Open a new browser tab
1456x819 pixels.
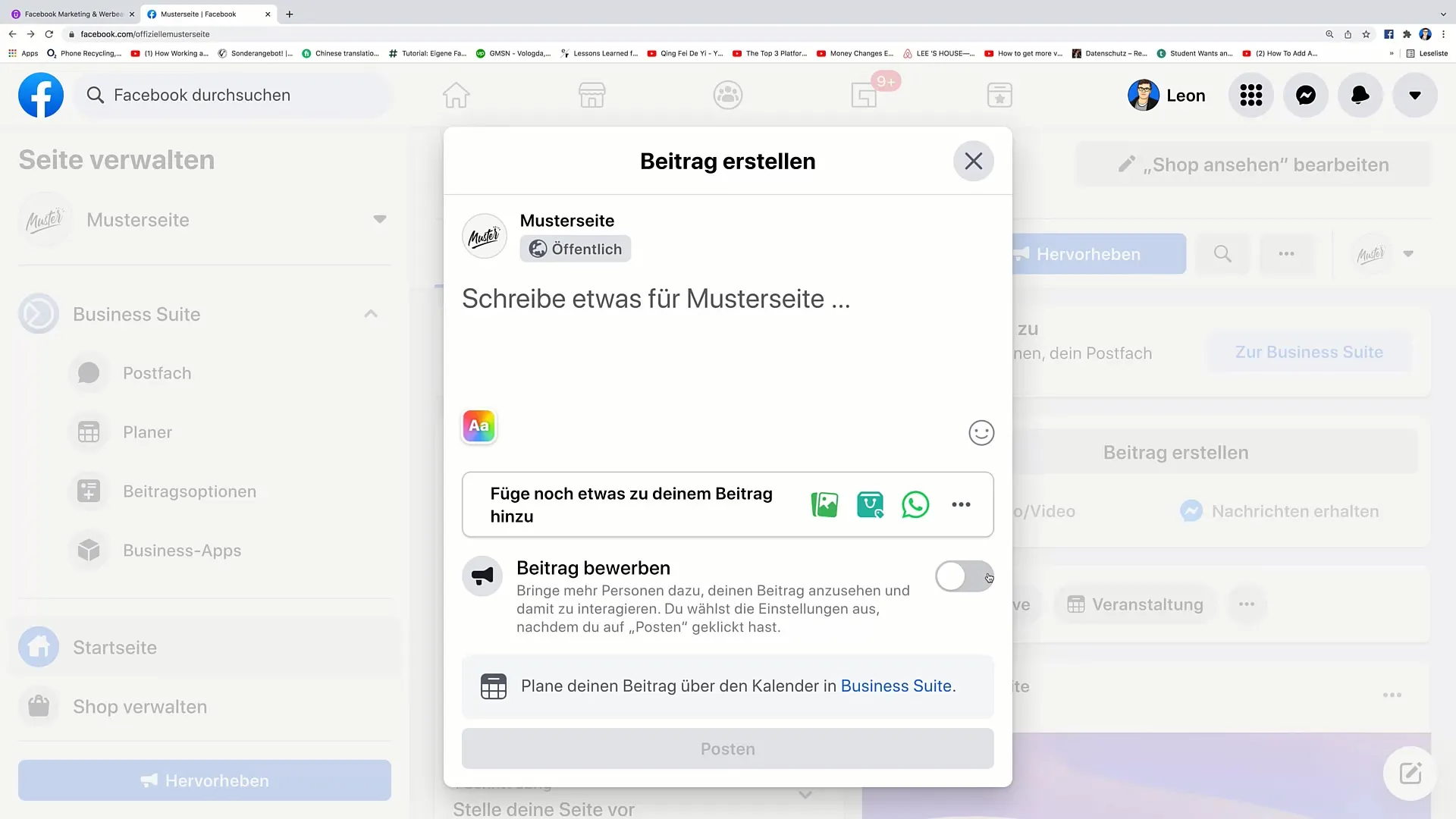pos(289,14)
